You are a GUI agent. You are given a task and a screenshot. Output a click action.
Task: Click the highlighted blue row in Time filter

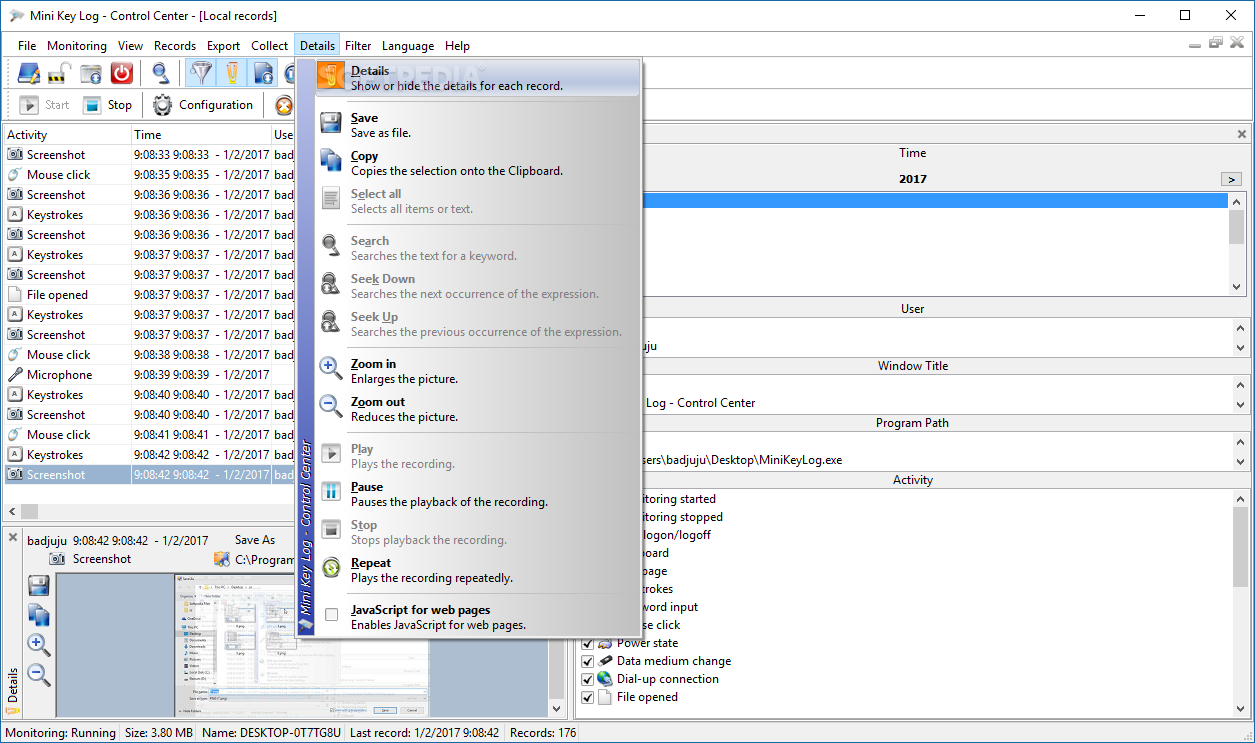(x=935, y=201)
